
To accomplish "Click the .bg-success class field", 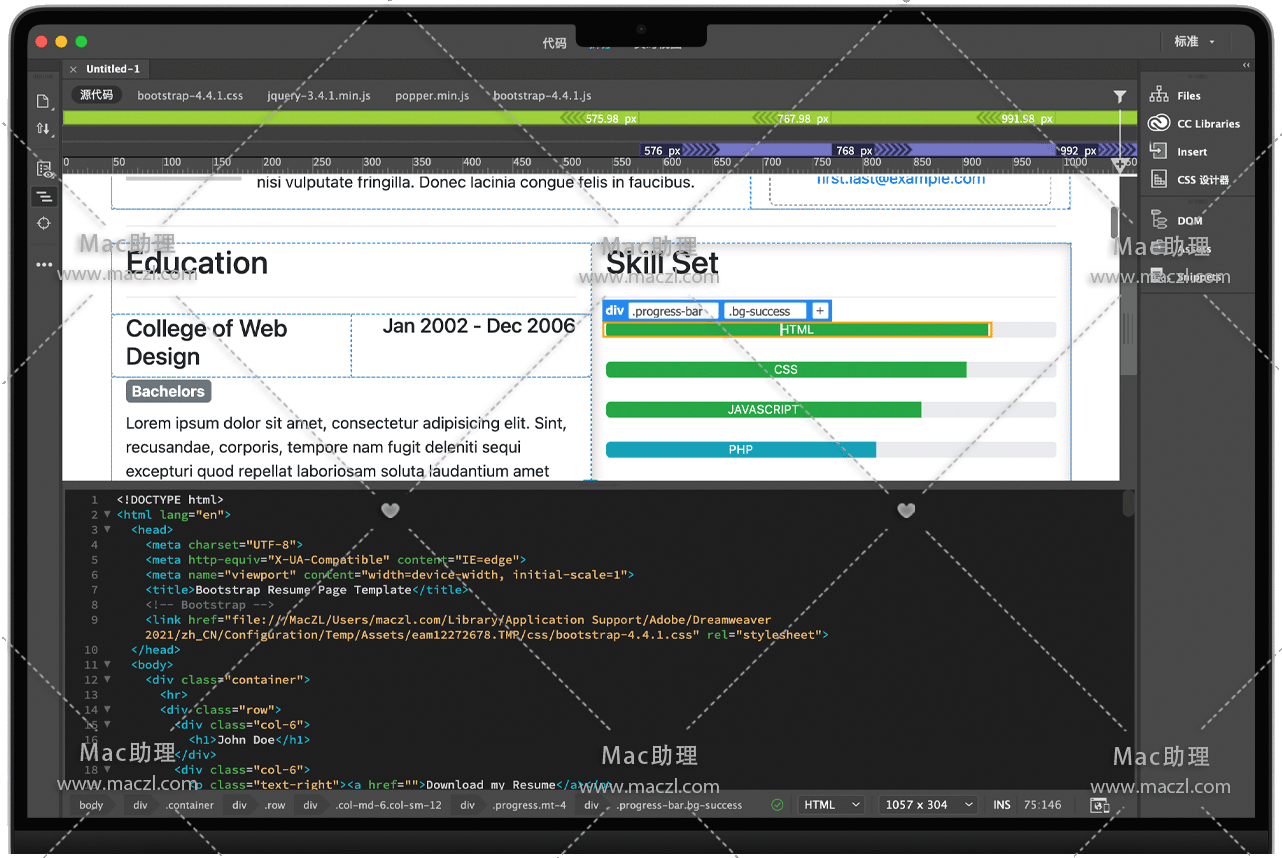I will click(x=764, y=311).
